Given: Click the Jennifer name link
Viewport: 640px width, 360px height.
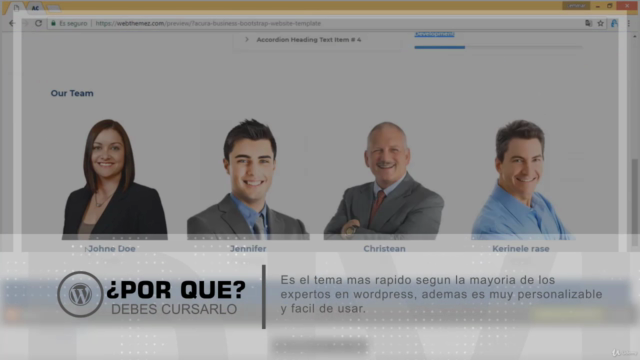Looking at the screenshot, I should (x=248, y=249).
